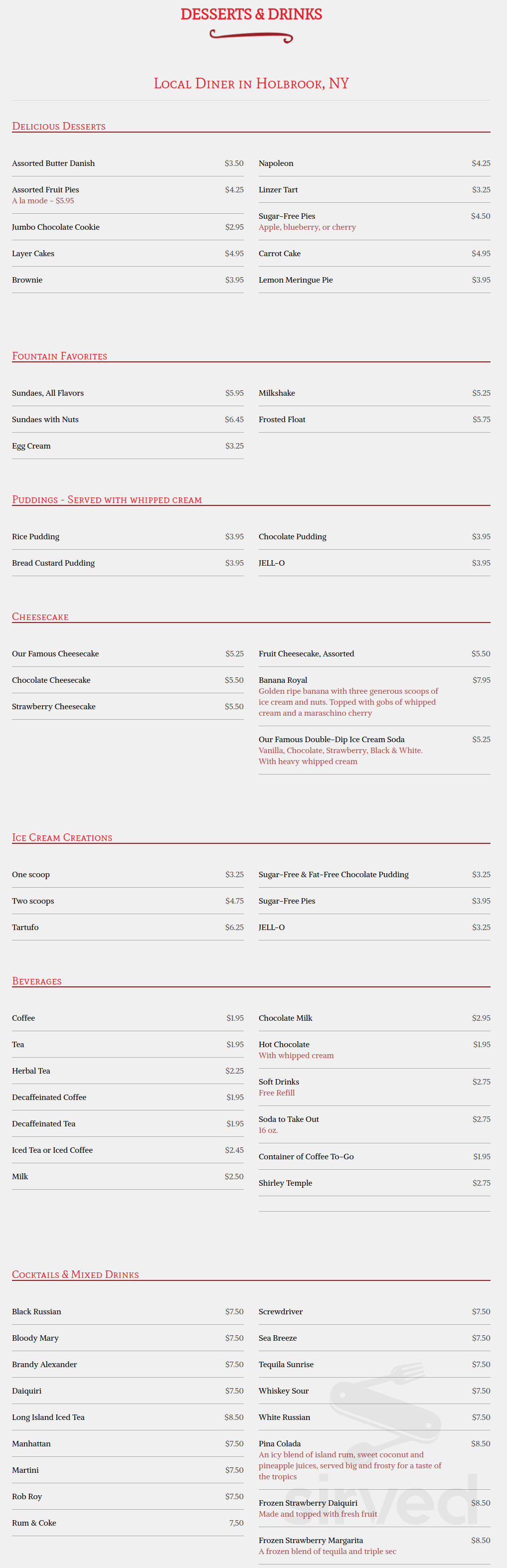Select the Pina Colada item
The width and height of the screenshot is (507, 1568).
(x=280, y=1444)
